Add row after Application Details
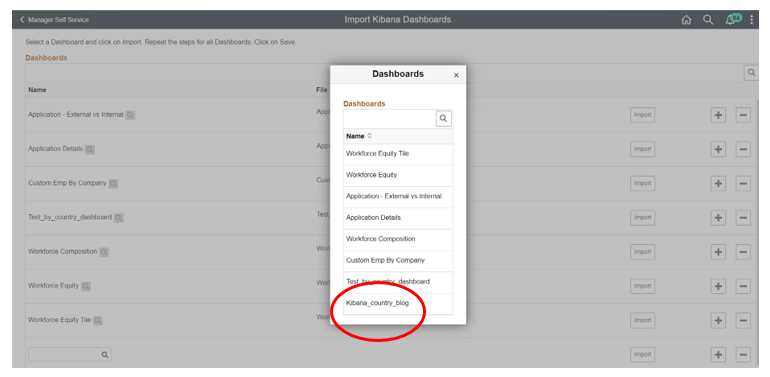Screen dimensions: 770x377 [x=718, y=149]
